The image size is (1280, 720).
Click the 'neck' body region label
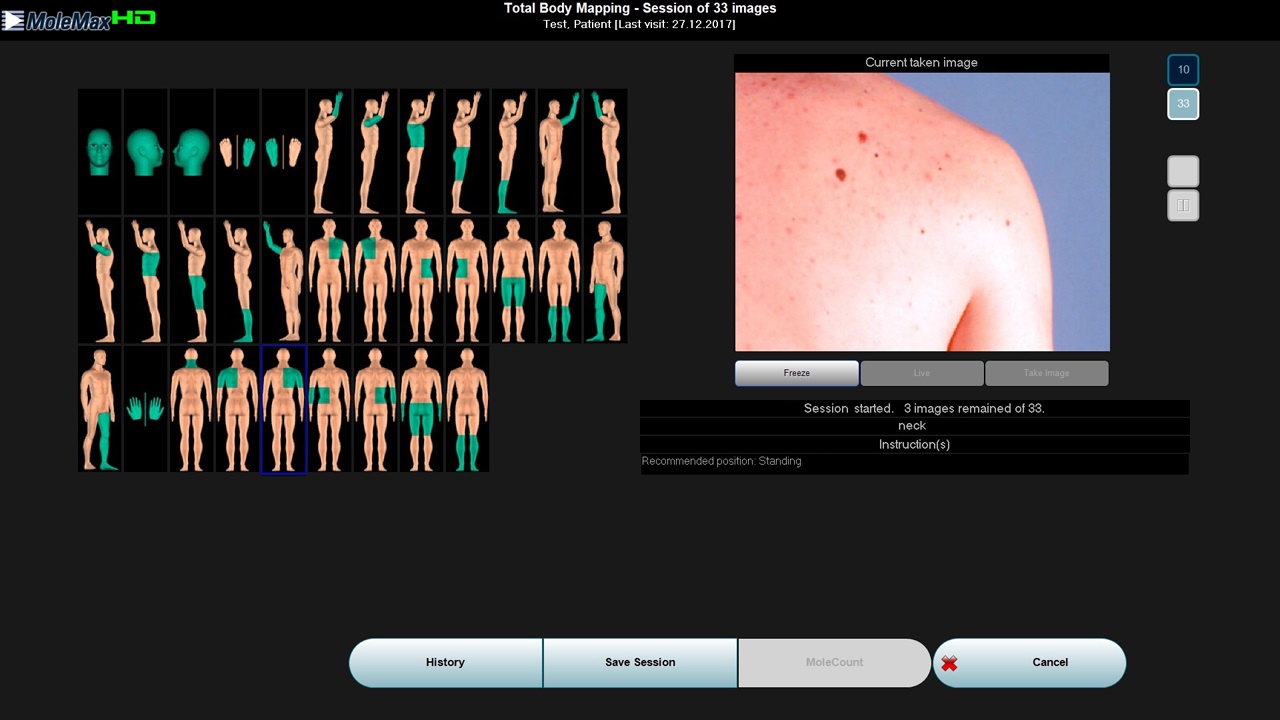[x=912, y=426]
